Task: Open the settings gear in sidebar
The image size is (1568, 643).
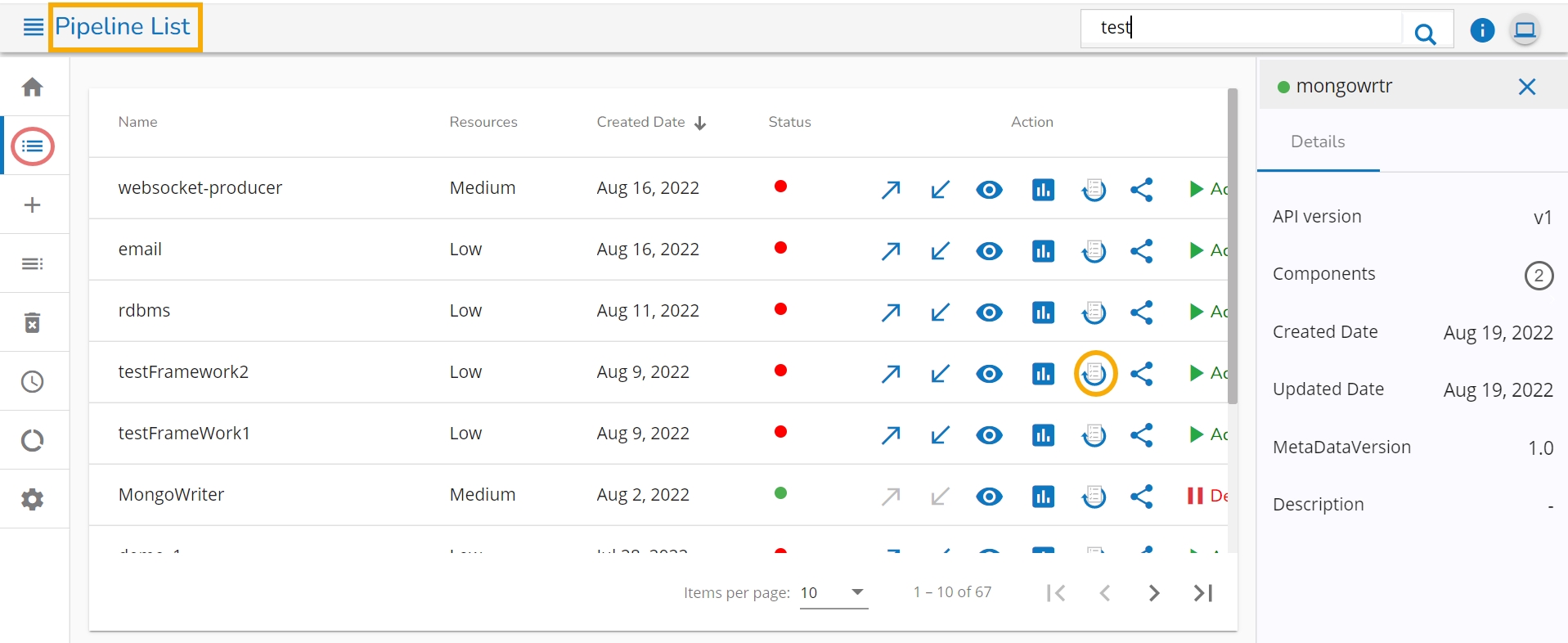Action: 33,499
